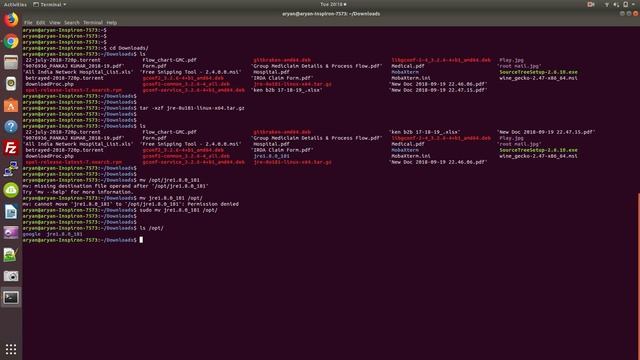
Task: Open LibreOffice Writer document dock icon
Action: point(11,212)
